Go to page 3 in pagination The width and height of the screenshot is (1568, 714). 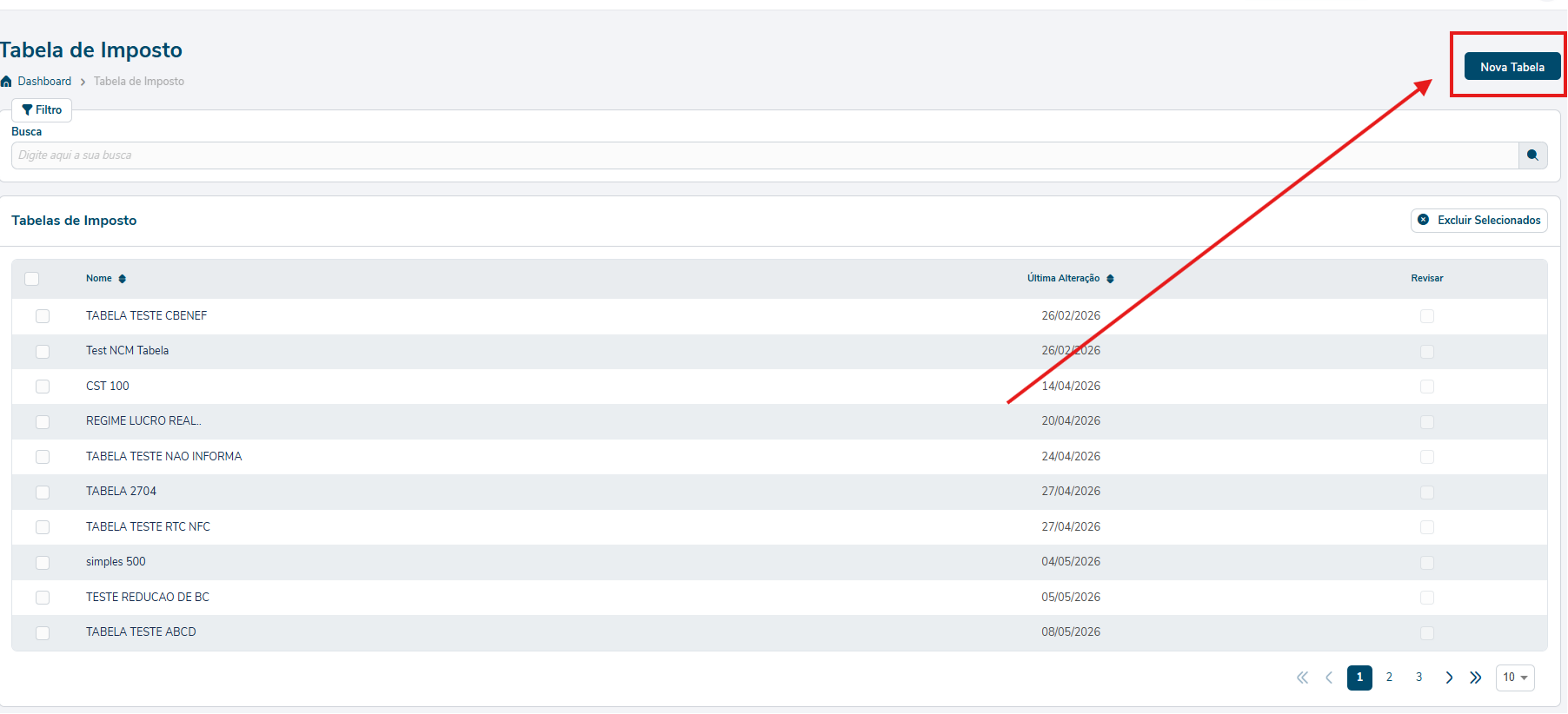click(1419, 678)
